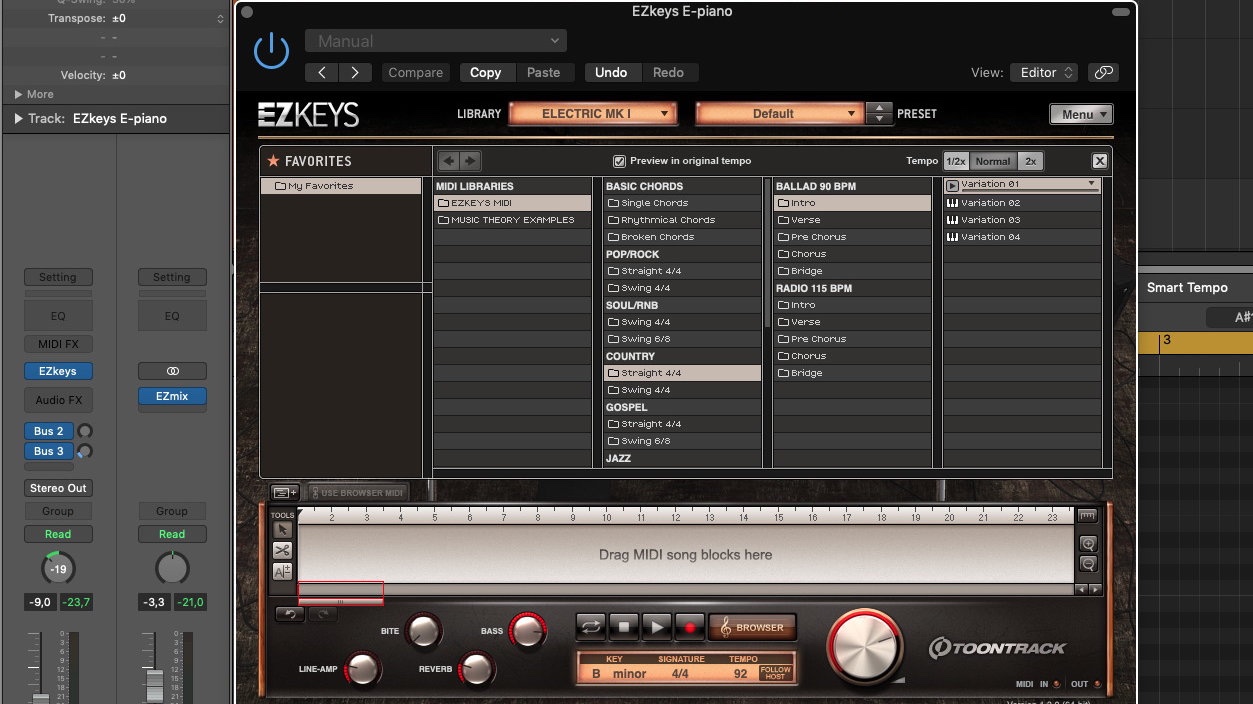The width and height of the screenshot is (1253, 704).
Task: Click the Compare button
Action: coord(415,72)
